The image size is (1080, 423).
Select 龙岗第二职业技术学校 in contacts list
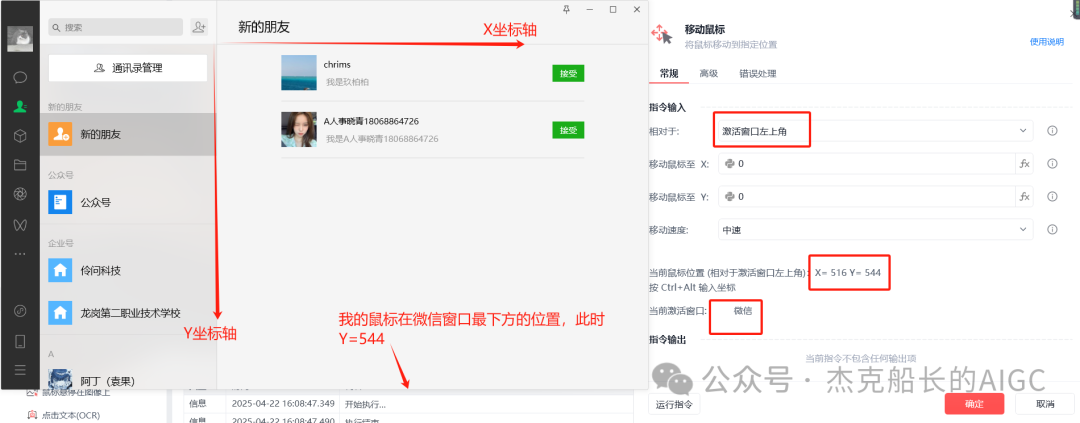pyautogui.click(x=128, y=313)
